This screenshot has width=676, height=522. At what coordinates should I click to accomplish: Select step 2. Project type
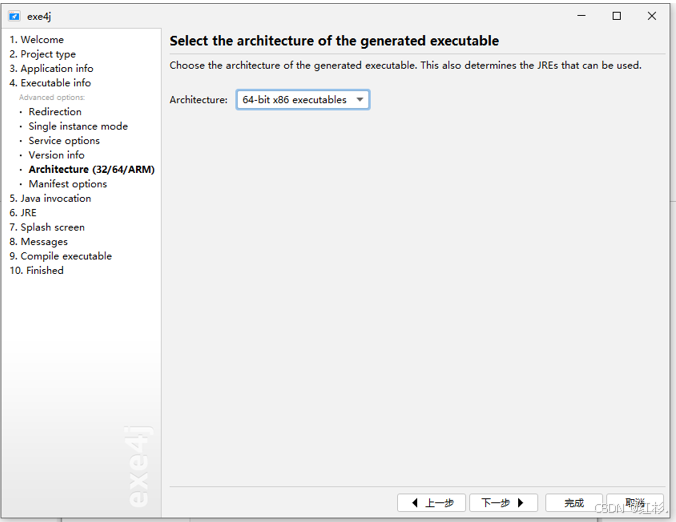(x=43, y=54)
